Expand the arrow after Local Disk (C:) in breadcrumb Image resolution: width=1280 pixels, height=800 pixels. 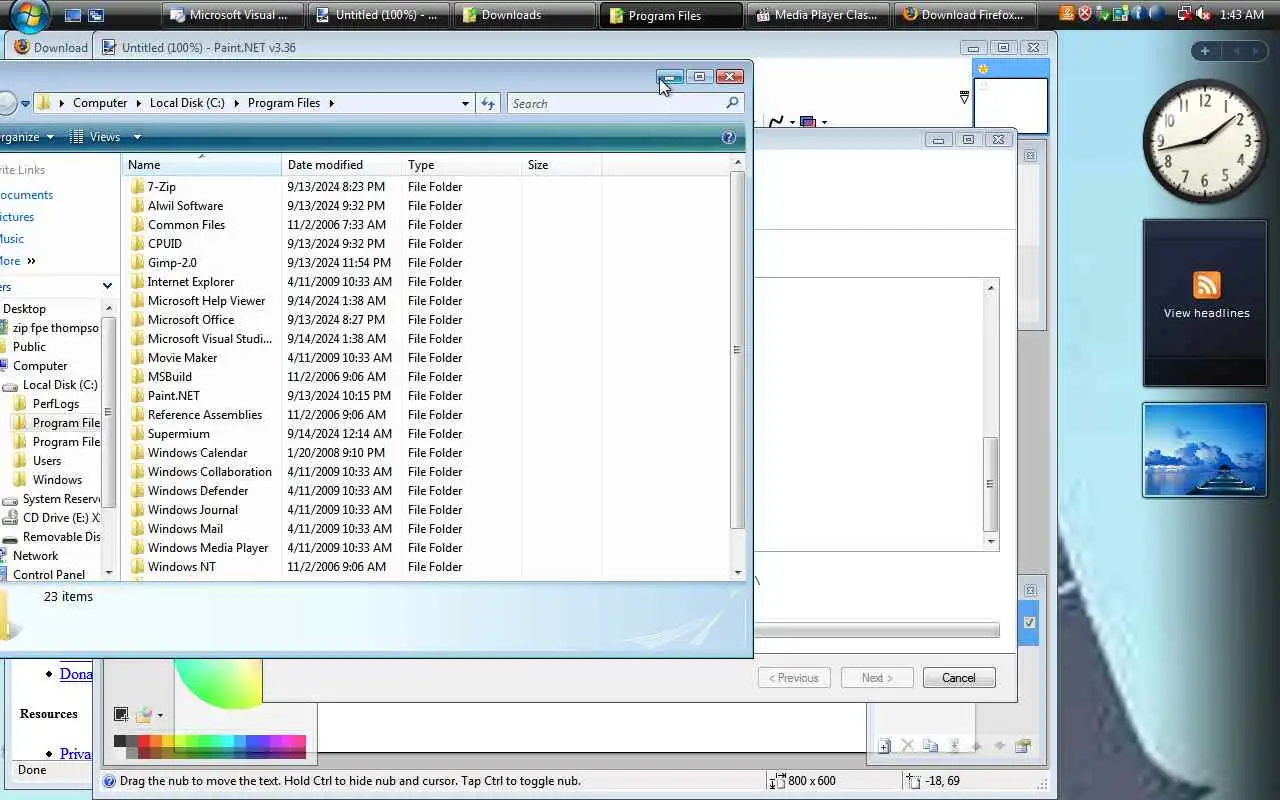pyautogui.click(x=236, y=103)
